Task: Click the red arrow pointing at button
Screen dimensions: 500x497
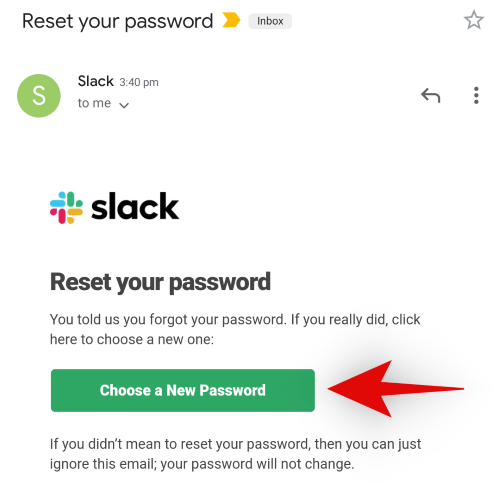Action: point(396,389)
